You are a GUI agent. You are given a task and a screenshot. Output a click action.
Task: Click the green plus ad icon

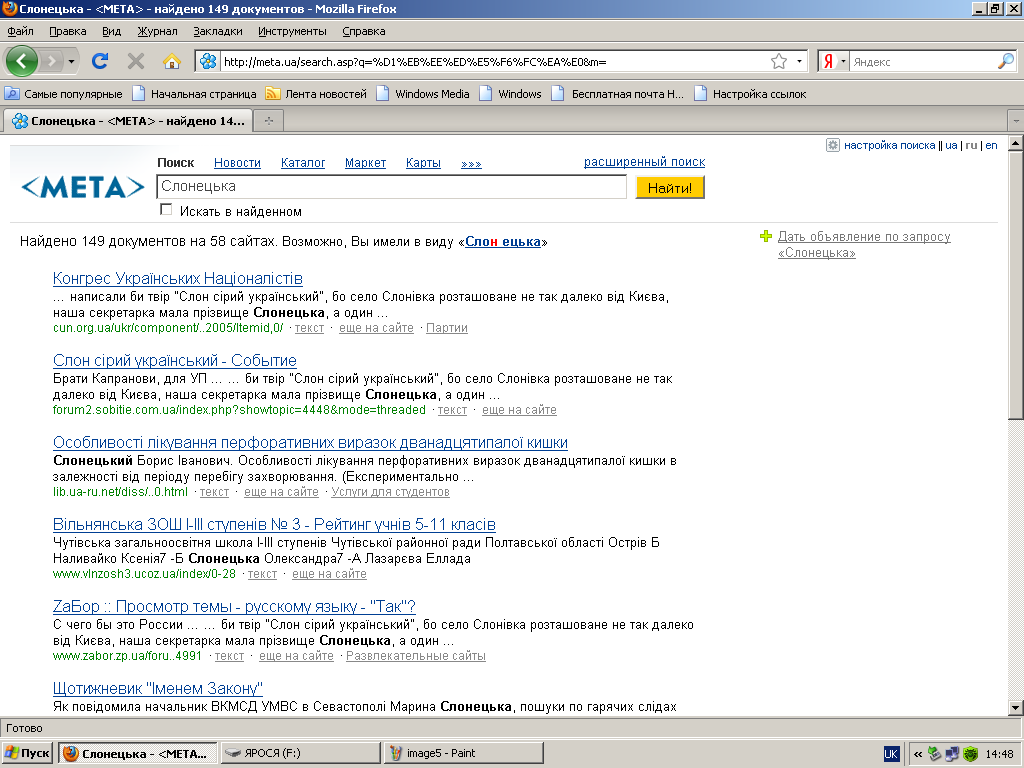coord(766,236)
